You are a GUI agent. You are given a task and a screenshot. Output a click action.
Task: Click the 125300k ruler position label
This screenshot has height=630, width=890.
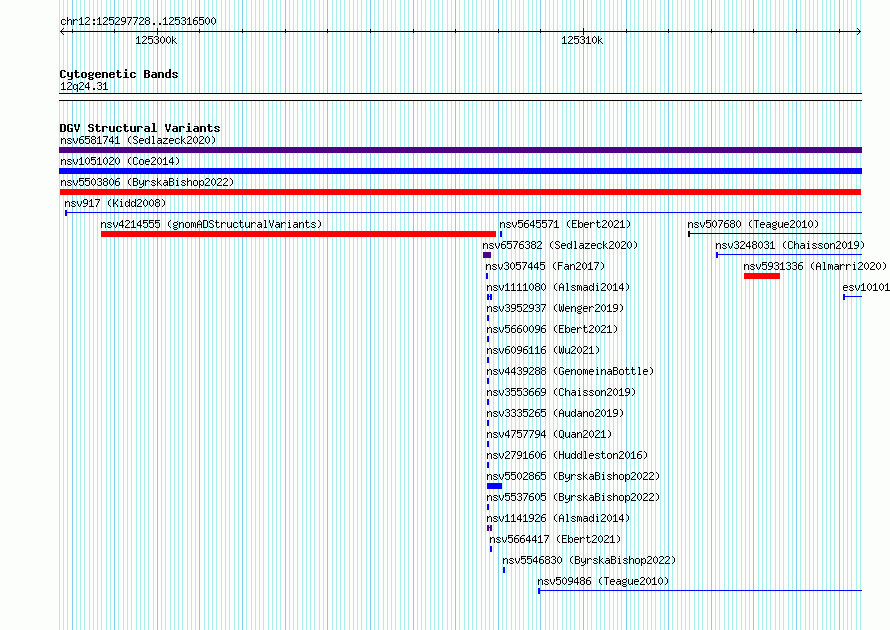tap(156, 40)
